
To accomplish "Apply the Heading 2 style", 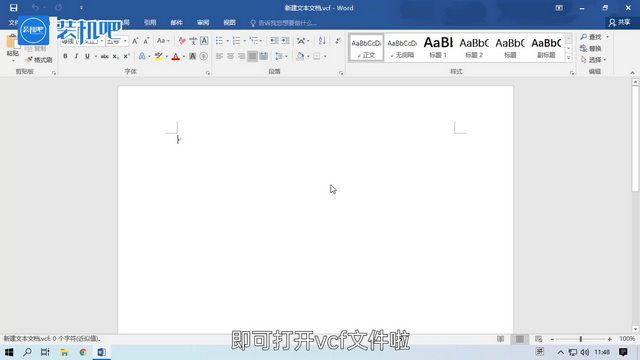I will 474,47.
